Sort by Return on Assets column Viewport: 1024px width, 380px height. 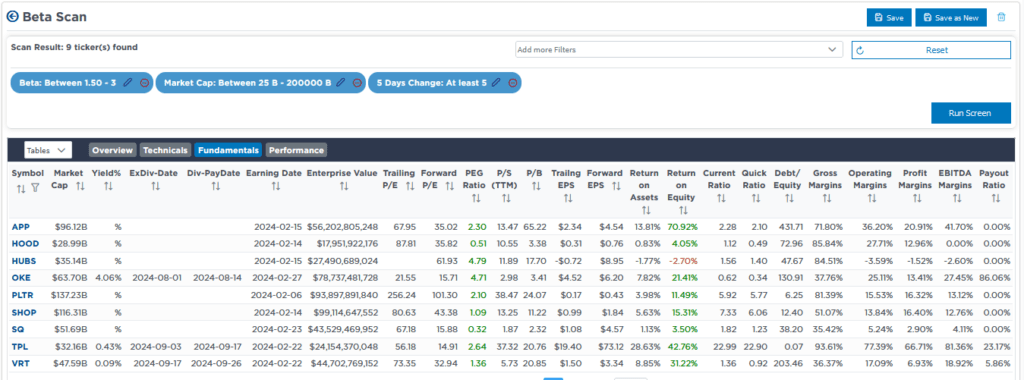(x=646, y=210)
